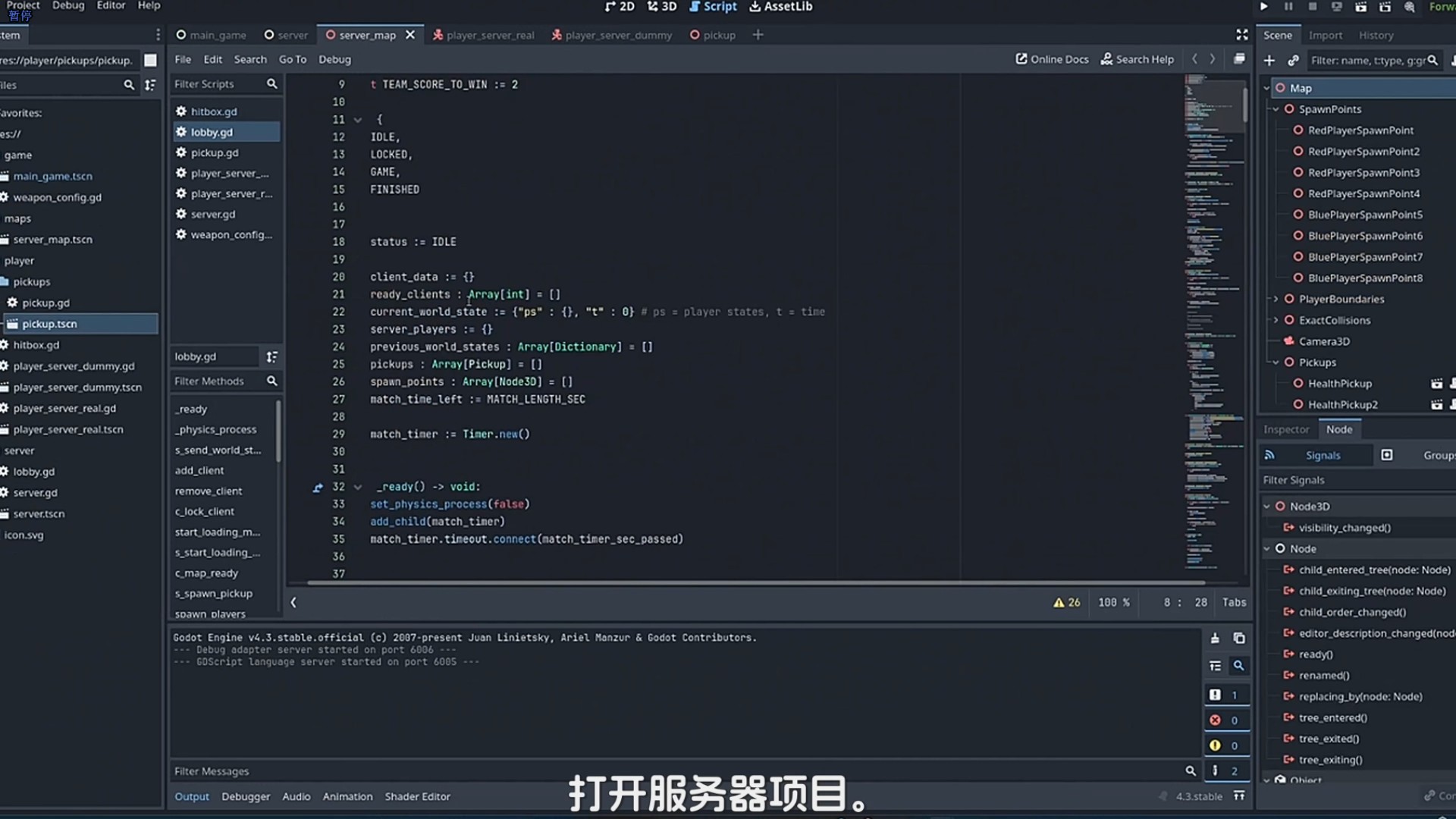Open AssetLib workspace
Viewport: 1456px width, 819px height.
[780, 7]
